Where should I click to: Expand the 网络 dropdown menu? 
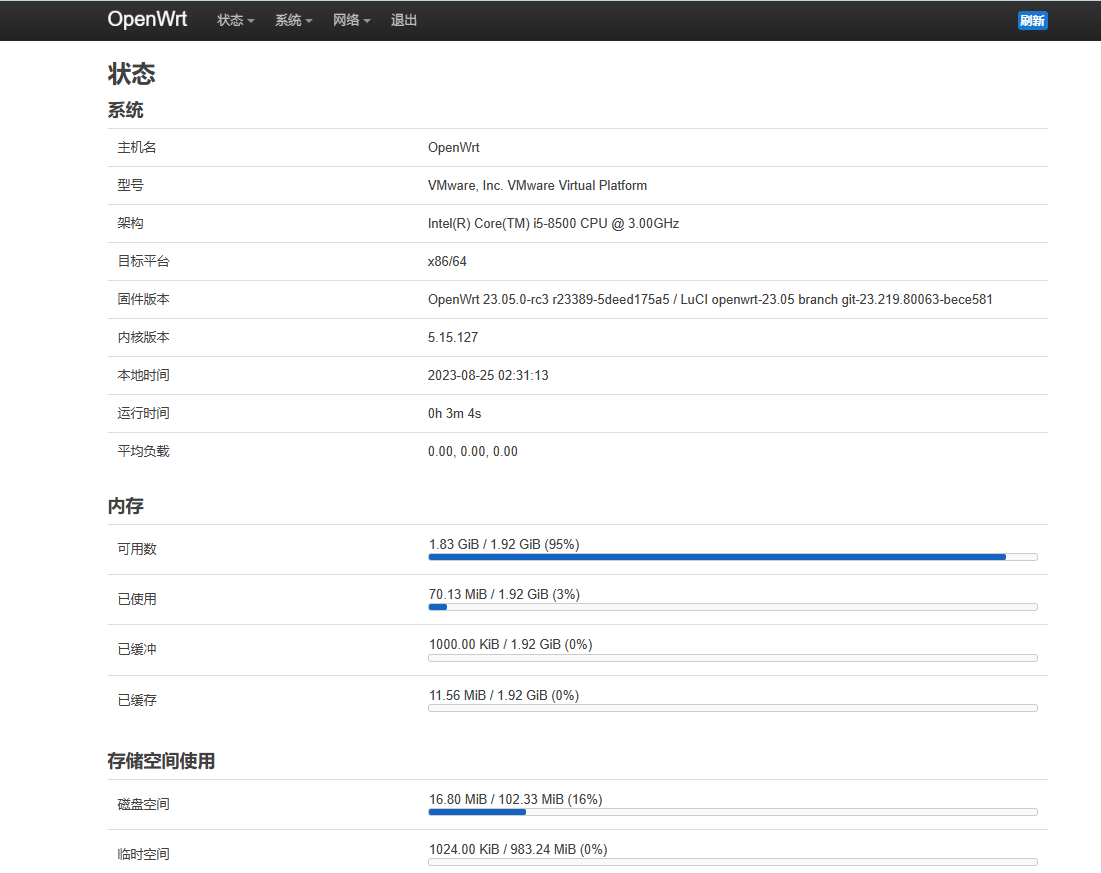pos(352,20)
